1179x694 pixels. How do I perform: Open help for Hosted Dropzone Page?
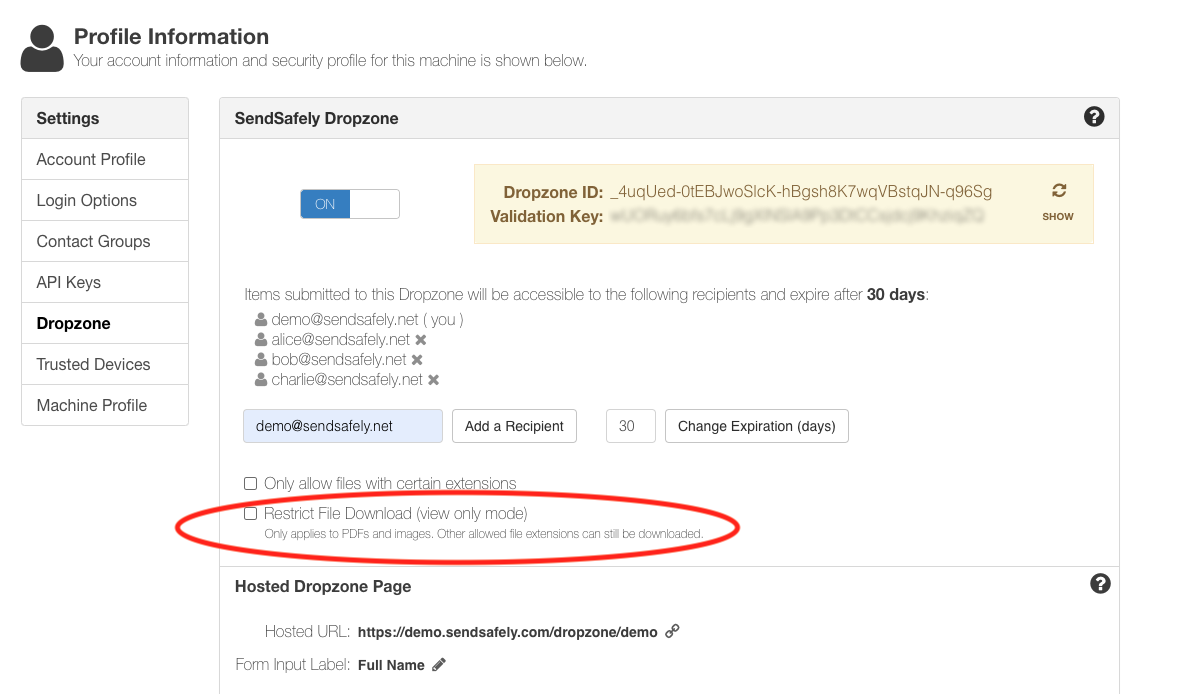coord(1100,583)
